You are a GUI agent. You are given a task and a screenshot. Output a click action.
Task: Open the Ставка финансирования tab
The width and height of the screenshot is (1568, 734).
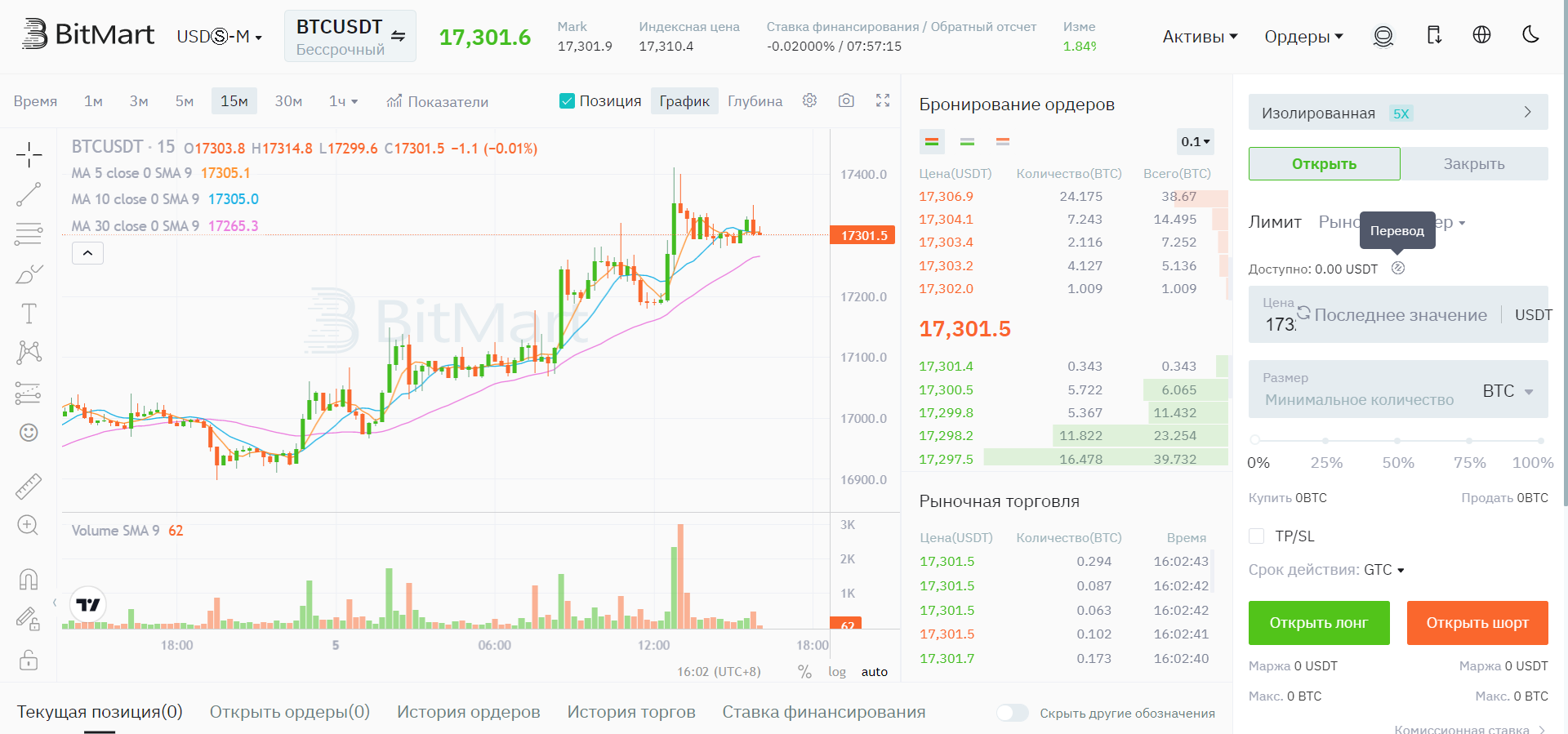pyautogui.click(x=824, y=712)
